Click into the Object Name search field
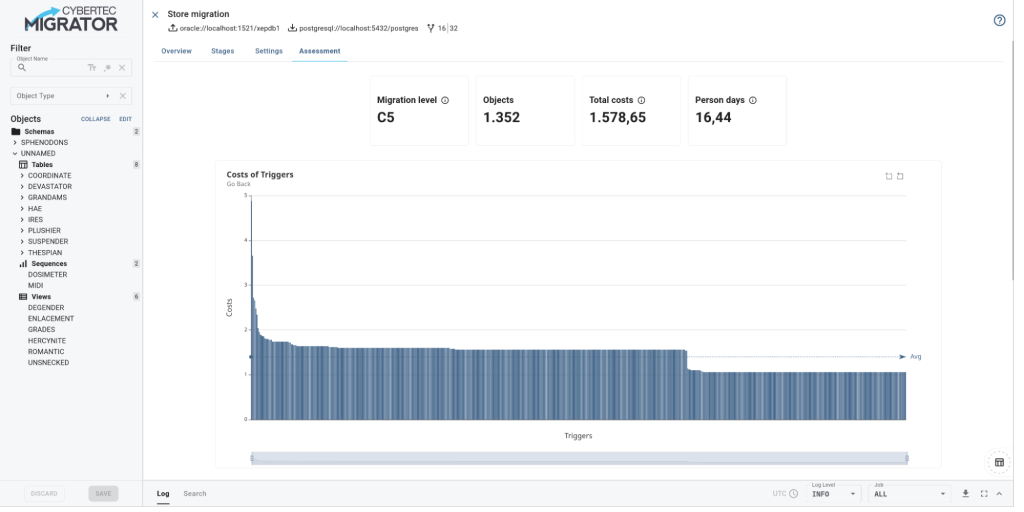The image size is (1024, 512). (x=55, y=68)
